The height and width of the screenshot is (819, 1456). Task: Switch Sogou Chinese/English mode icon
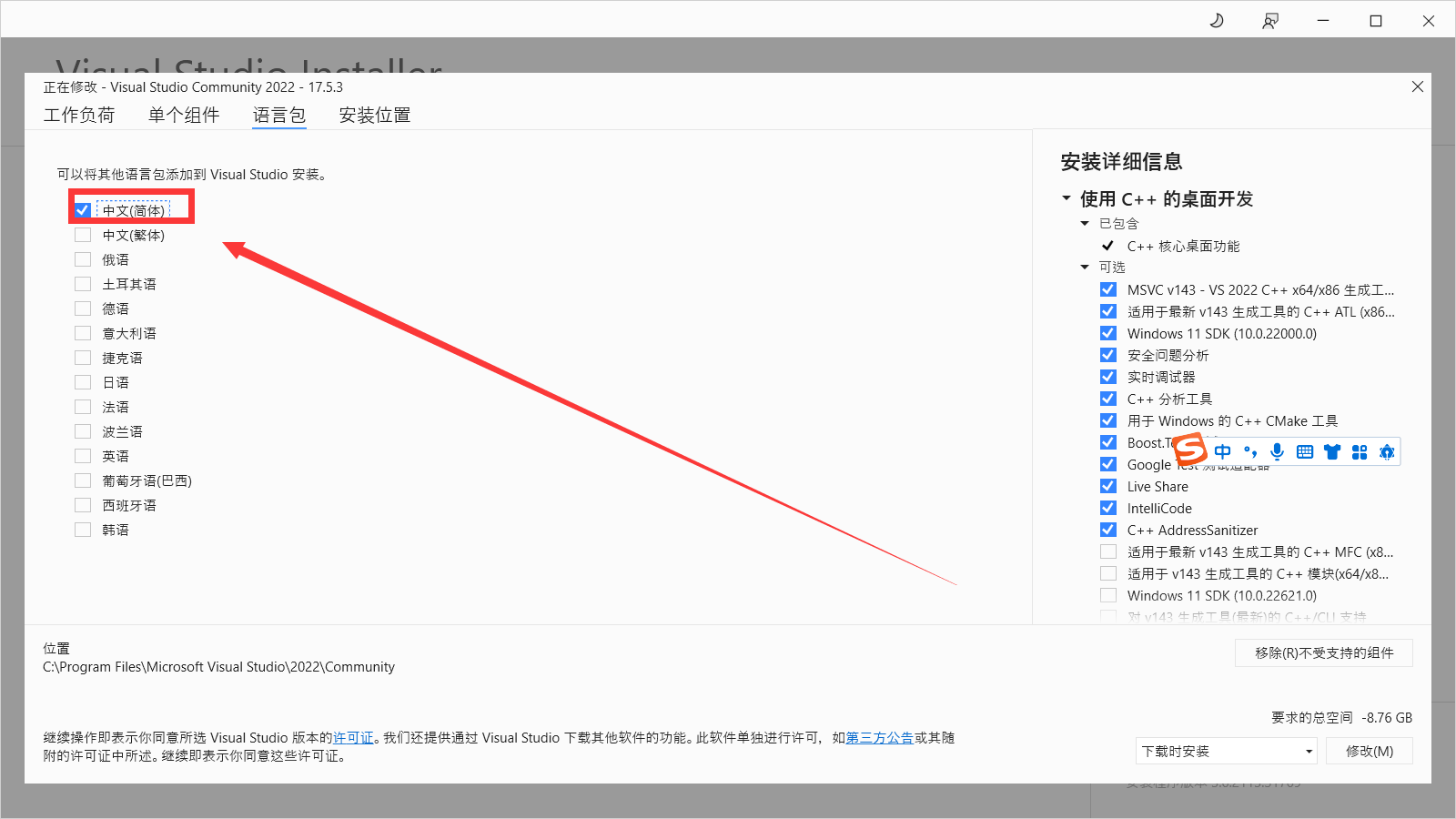(1222, 451)
